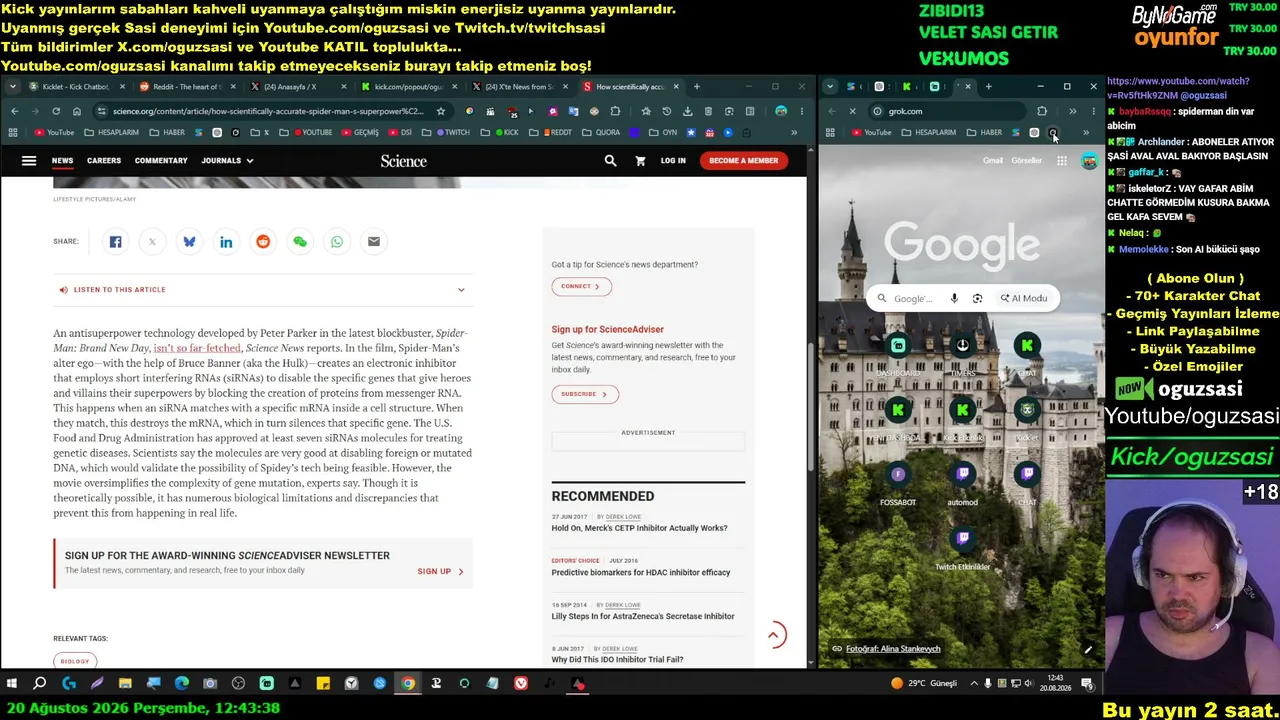1280x720 pixels.
Task: Share the article on WhatsApp
Action: pos(337,242)
